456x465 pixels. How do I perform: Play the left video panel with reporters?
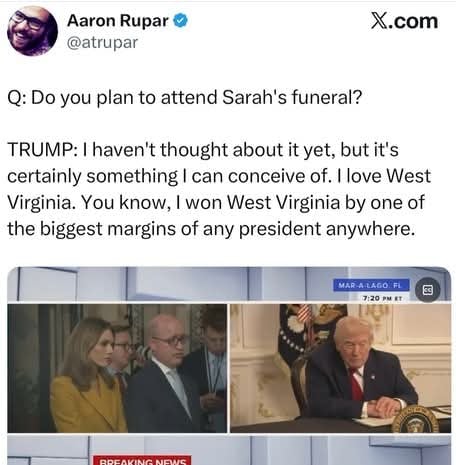tap(117, 368)
